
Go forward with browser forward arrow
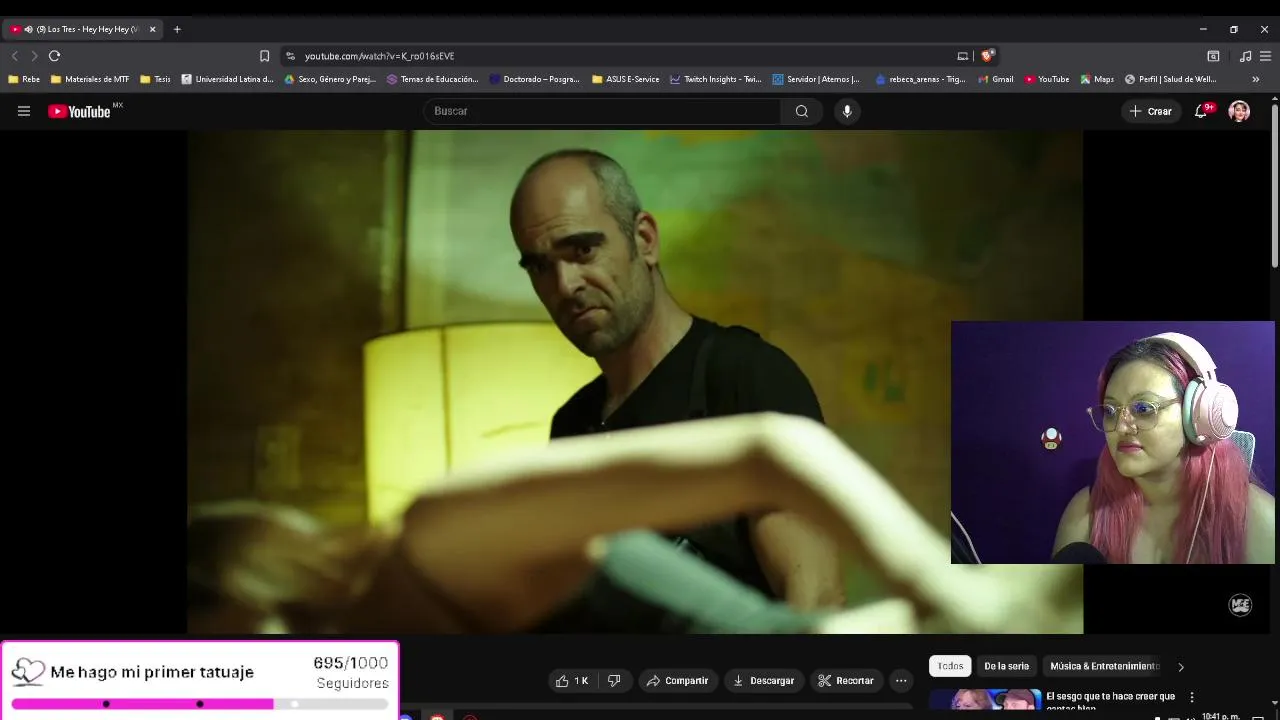pos(34,56)
